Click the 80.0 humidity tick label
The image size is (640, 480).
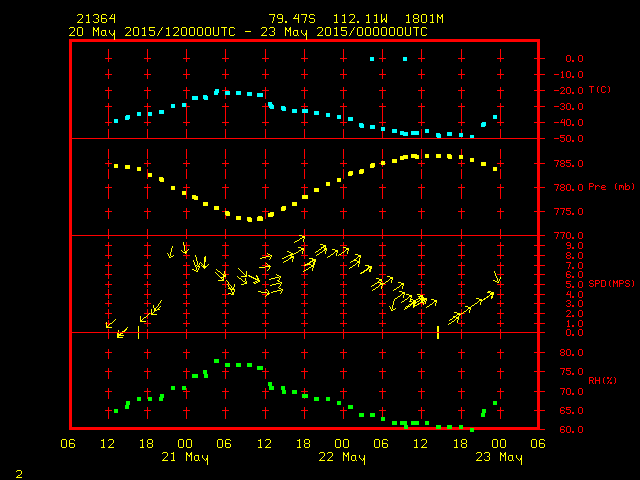[x=571, y=353]
